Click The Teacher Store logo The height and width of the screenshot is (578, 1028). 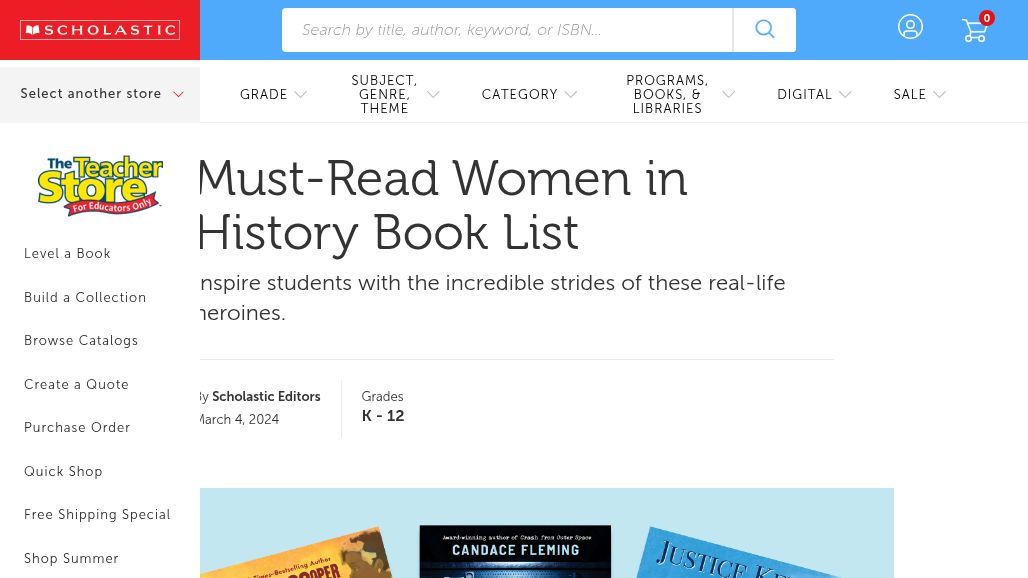coord(100,185)
